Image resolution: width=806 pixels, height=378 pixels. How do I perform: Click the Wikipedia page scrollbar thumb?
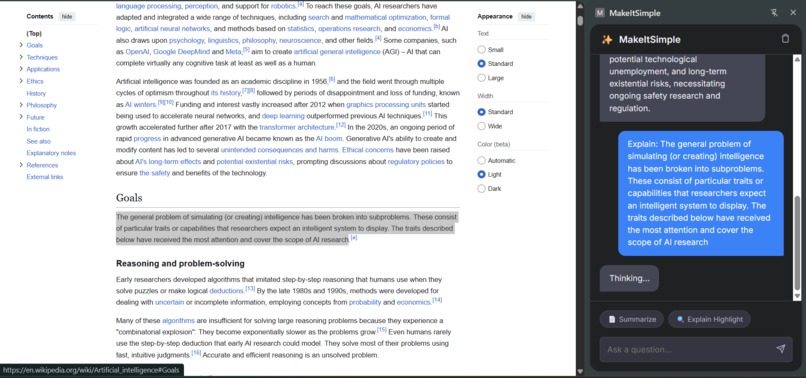click(580, 21)
